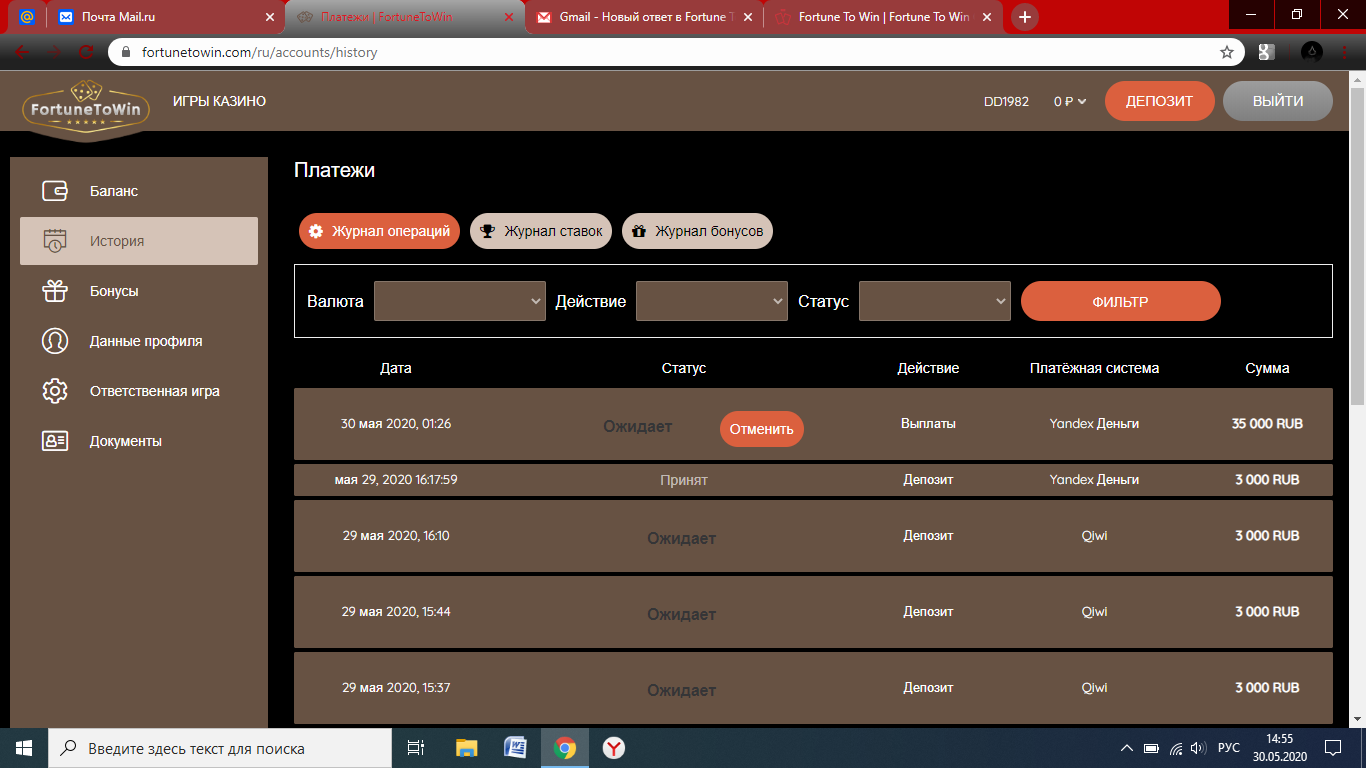Switch to the Журнал операций tab

click(x=379, y=231)
